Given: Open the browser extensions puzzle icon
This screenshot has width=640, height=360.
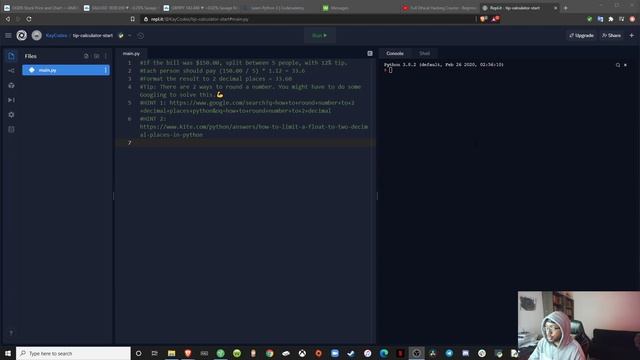Looking at the screenshot, I should [611, 19].
